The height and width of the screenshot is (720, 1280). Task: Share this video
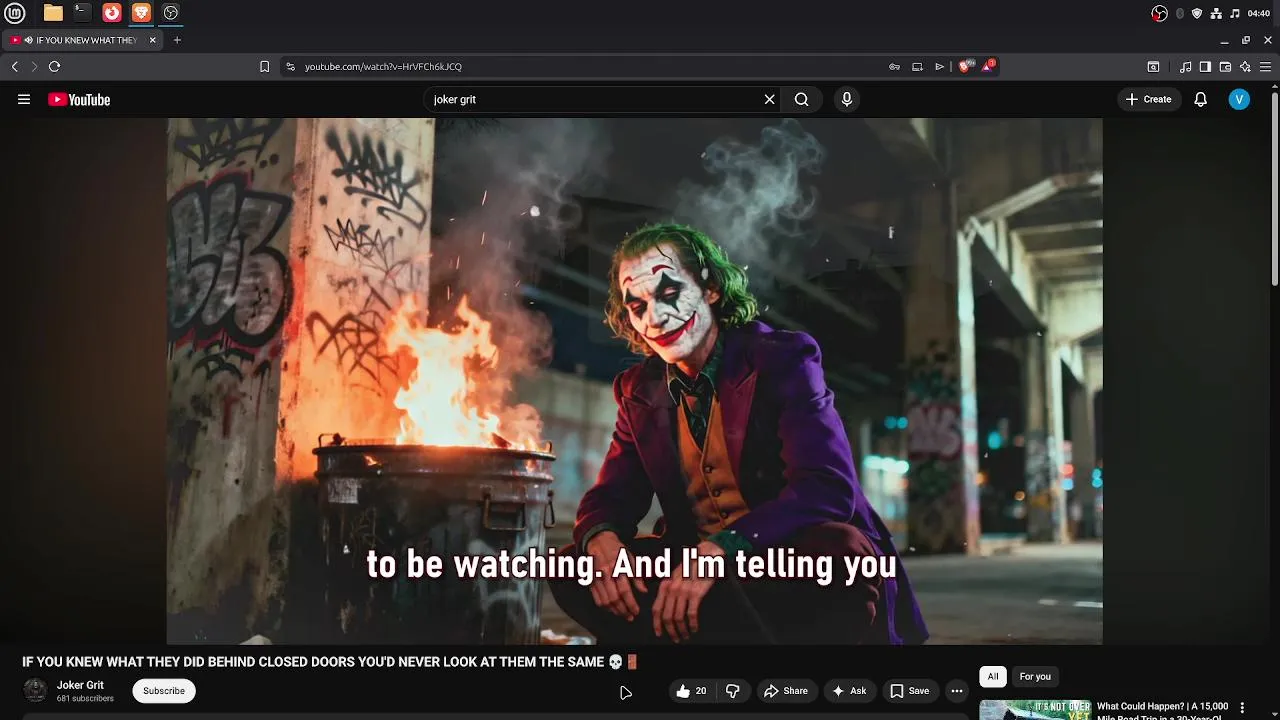click(x=785, y=691)
